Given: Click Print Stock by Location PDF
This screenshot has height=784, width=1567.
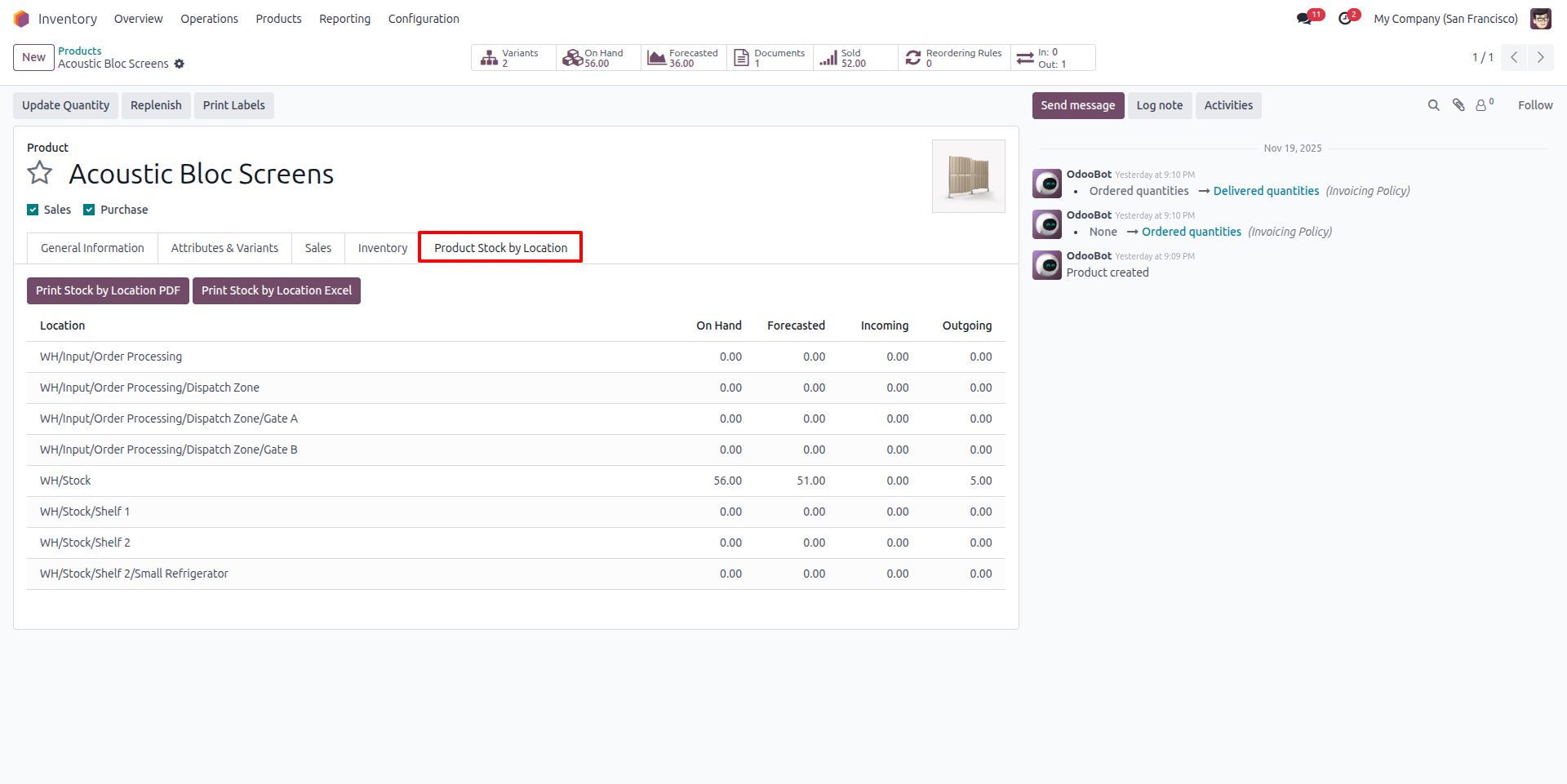Looking at the screenshot, I should click(108, 290).
